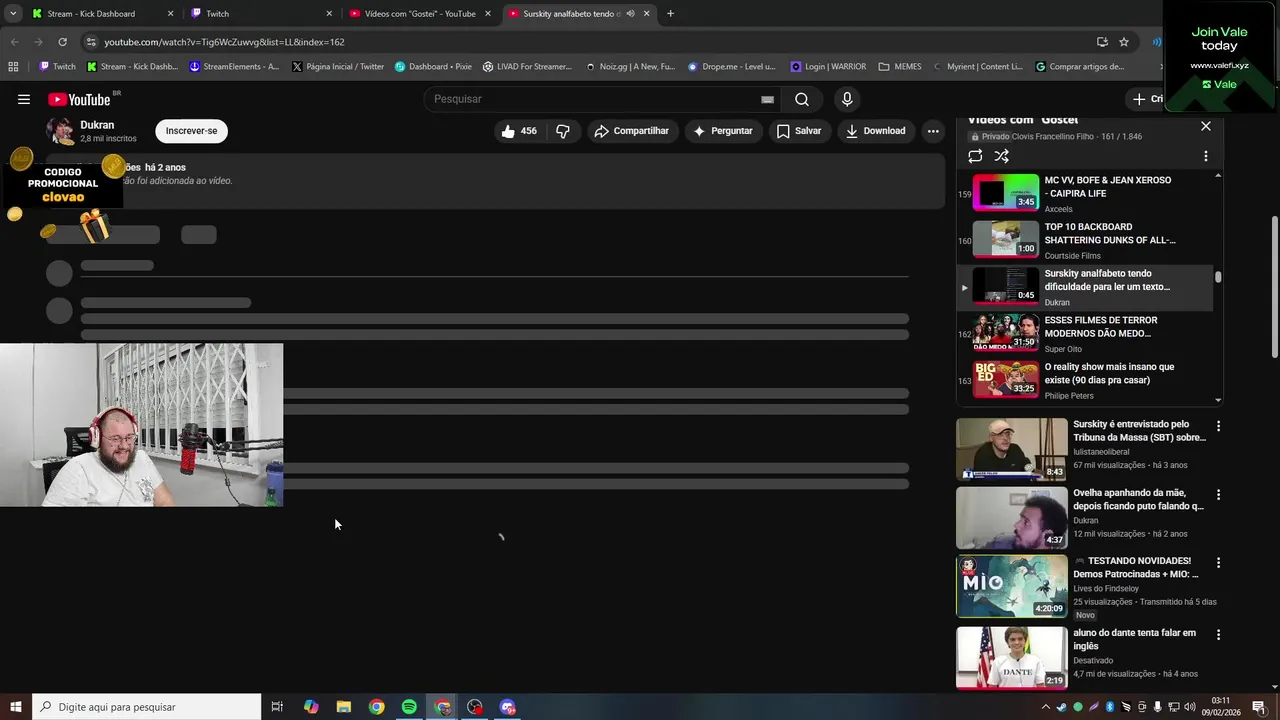Switch to the Twitch browser tab
Image resolution: width=1280 pixels, height=720 pixels.
coord(260,14)
